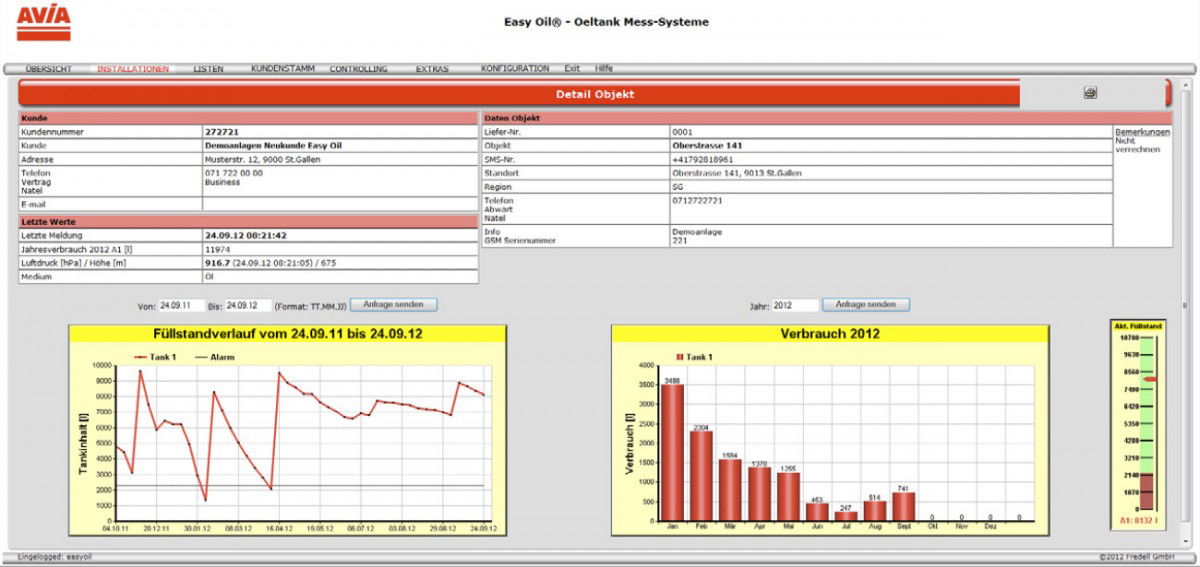
Task: Click the AVIA logo
Action: (44, 21)
